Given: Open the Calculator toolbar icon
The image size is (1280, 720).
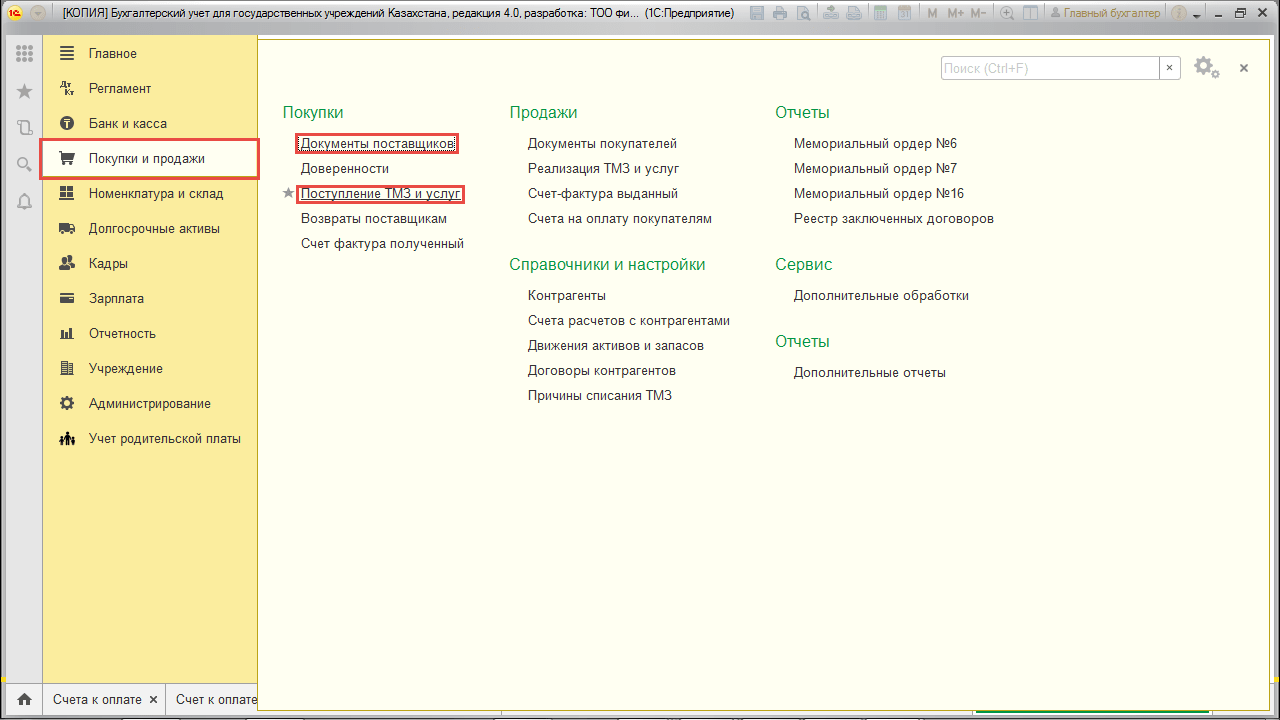Looking at the screenshot, I should (880, 13).
